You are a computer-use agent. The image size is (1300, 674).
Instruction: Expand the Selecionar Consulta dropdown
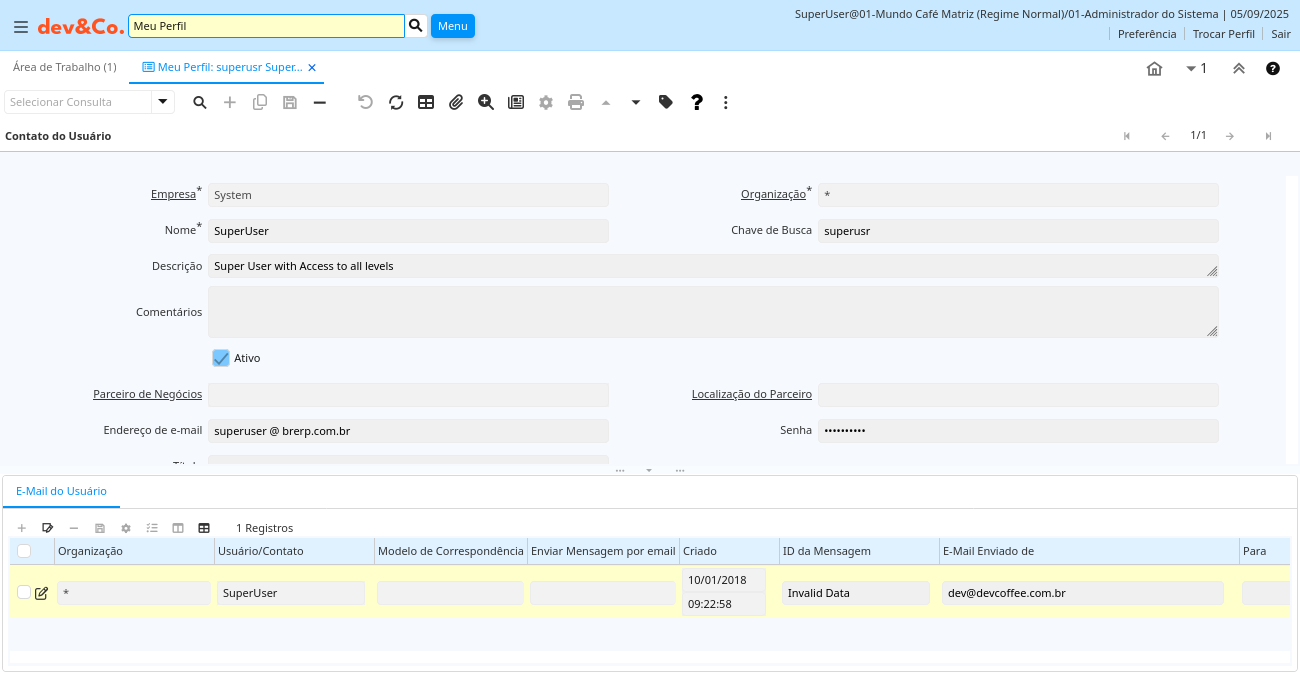(163, 102)
